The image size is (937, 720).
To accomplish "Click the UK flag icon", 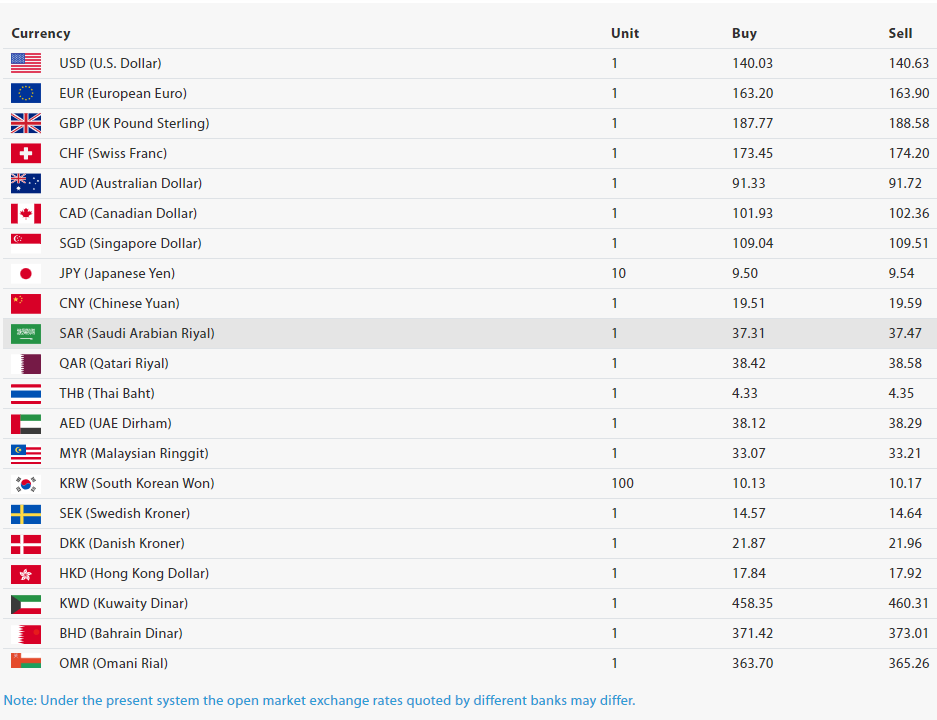I will pyautogui.click(x=26, y=123).
